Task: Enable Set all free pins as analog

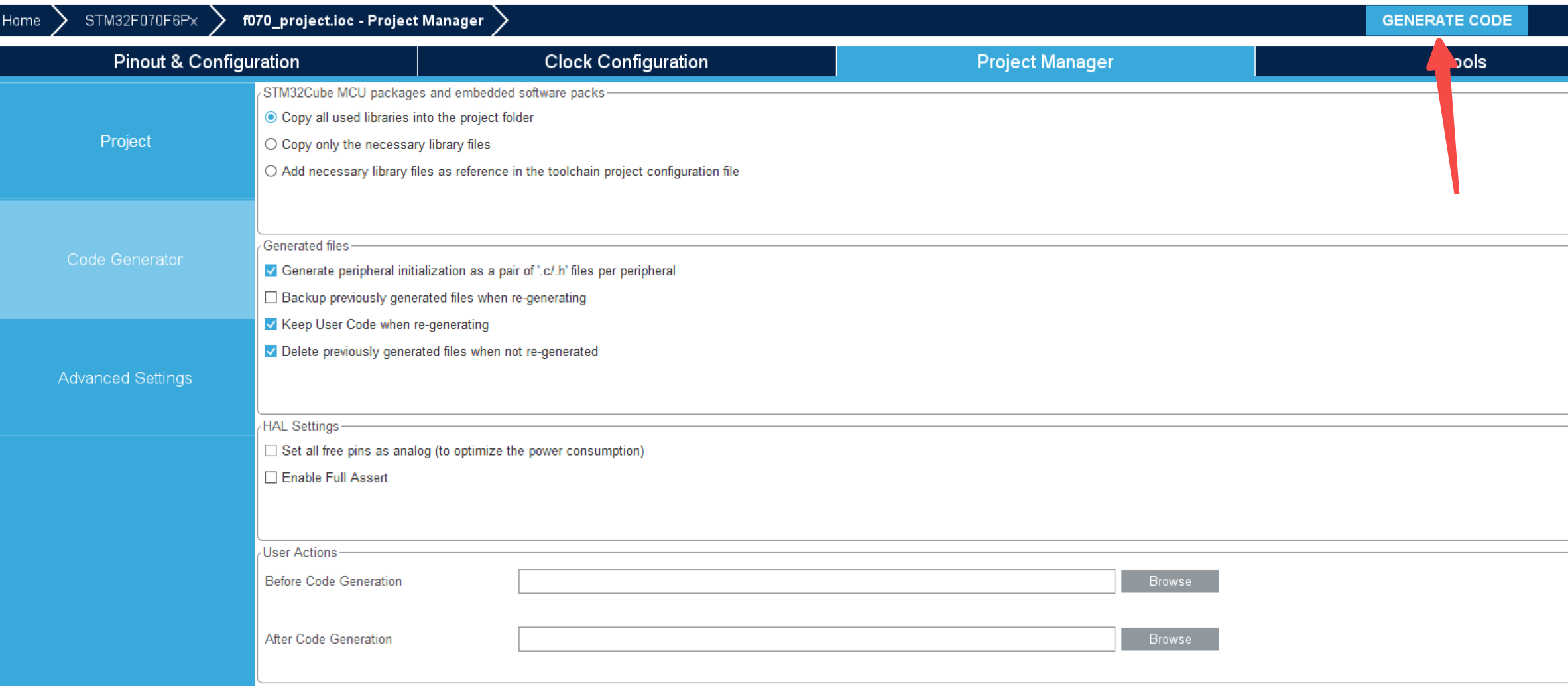Action: pos(271,451)
